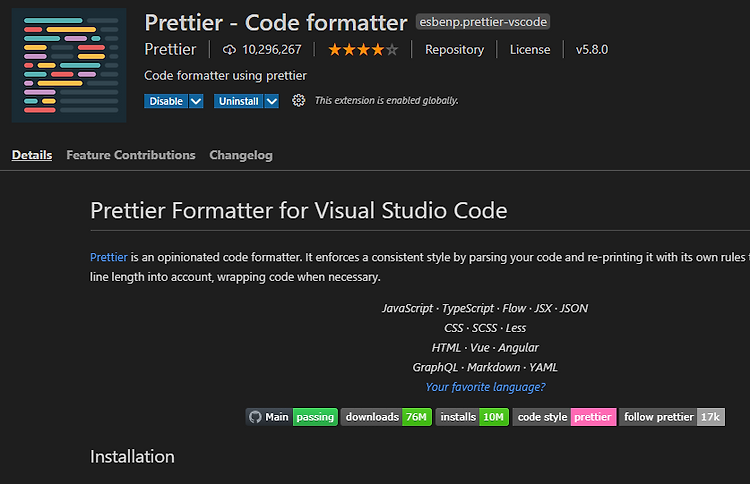
Task: Open the extension settings gear icon
Action: point(298,100)
